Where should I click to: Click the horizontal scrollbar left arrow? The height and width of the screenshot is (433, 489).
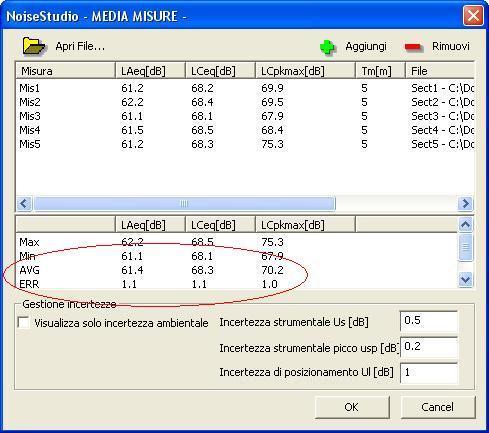24,203
